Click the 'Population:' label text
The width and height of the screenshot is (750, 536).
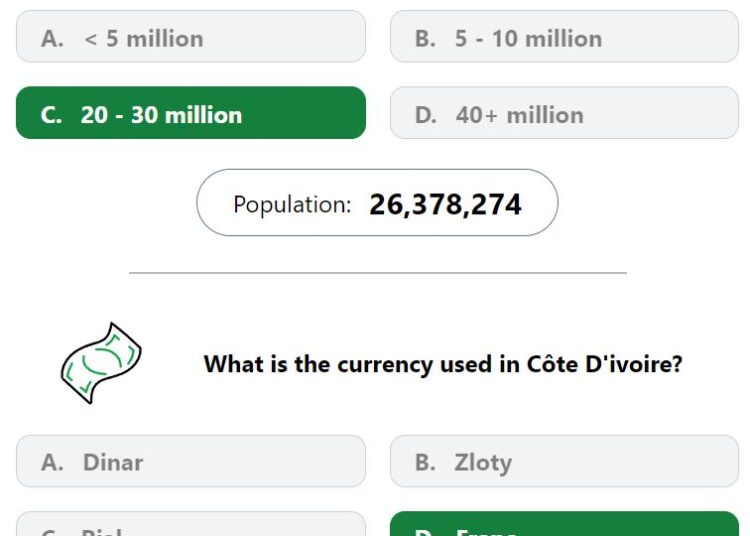pos(292,205)
